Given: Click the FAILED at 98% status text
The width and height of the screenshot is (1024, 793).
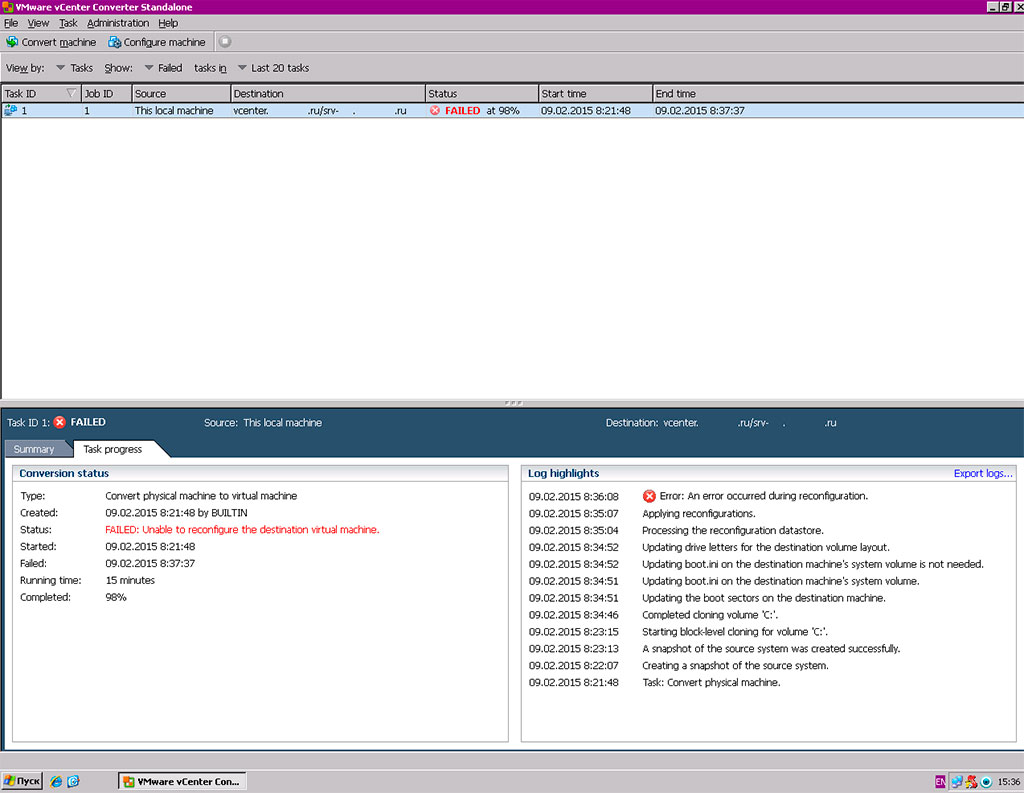Looking at the screenshot, I should pyautogui.click(x=482, y=110).
